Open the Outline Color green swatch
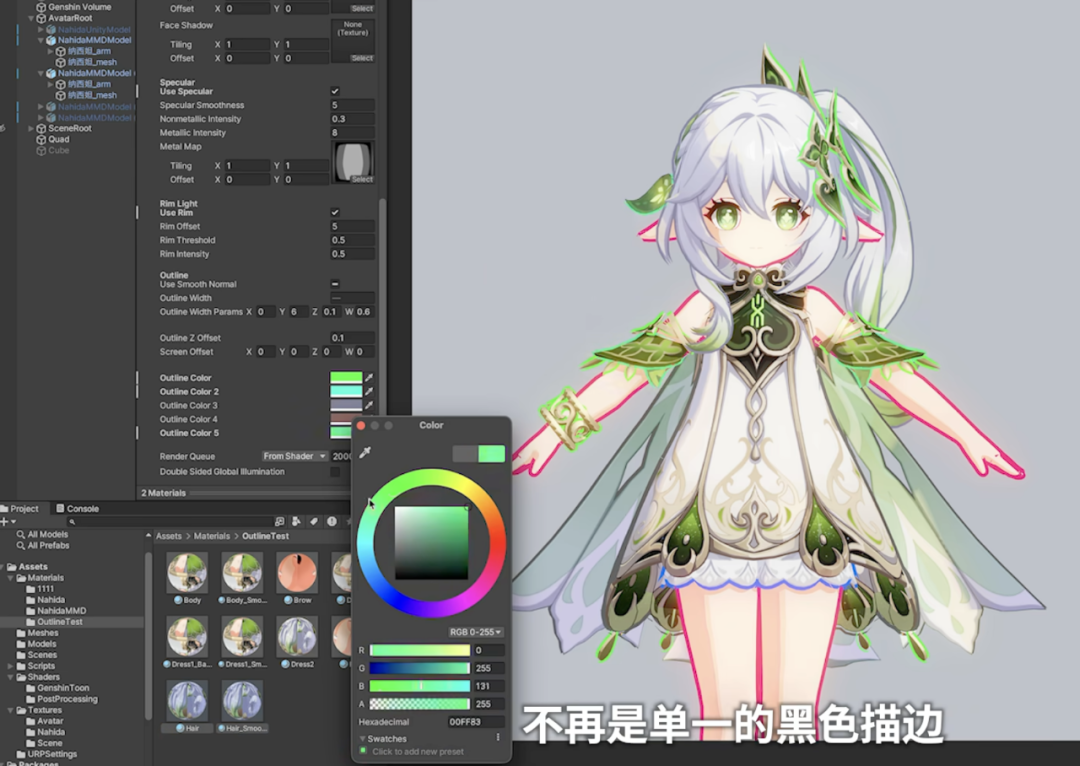Viewport: 1080px width, 766px height. click(x=346, y=377)
